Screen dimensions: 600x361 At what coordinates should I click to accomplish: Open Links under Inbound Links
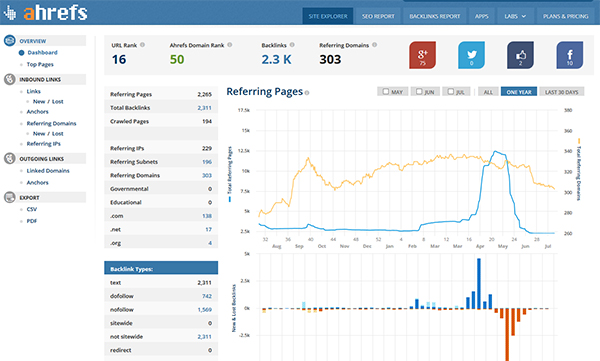[x=33, y=91]
